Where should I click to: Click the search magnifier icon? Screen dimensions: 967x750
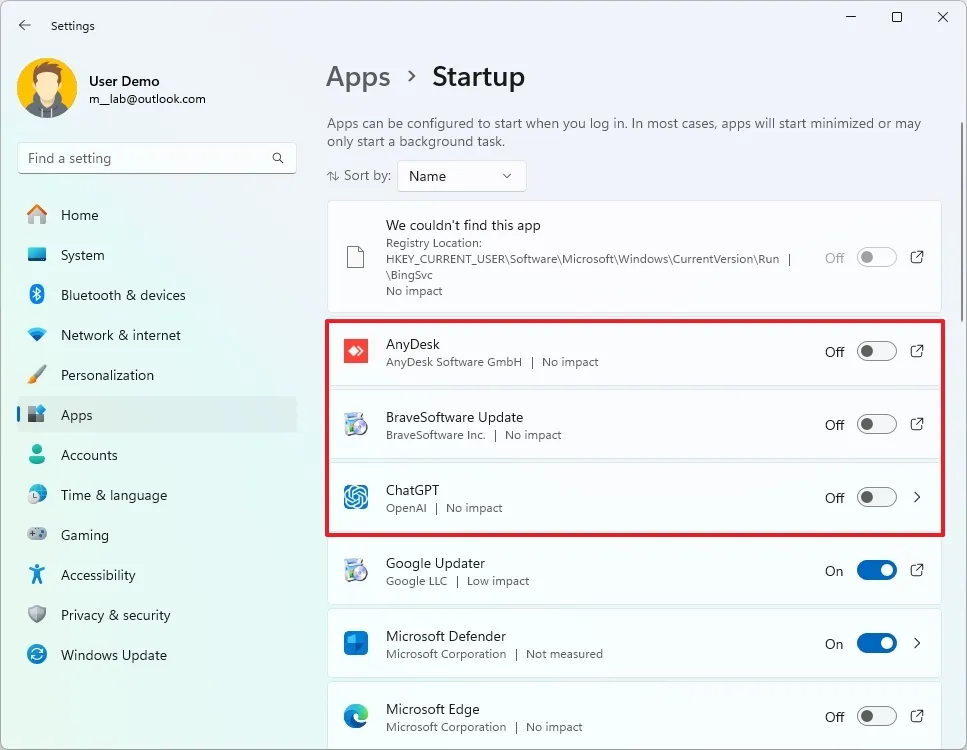tap(277, 158)
